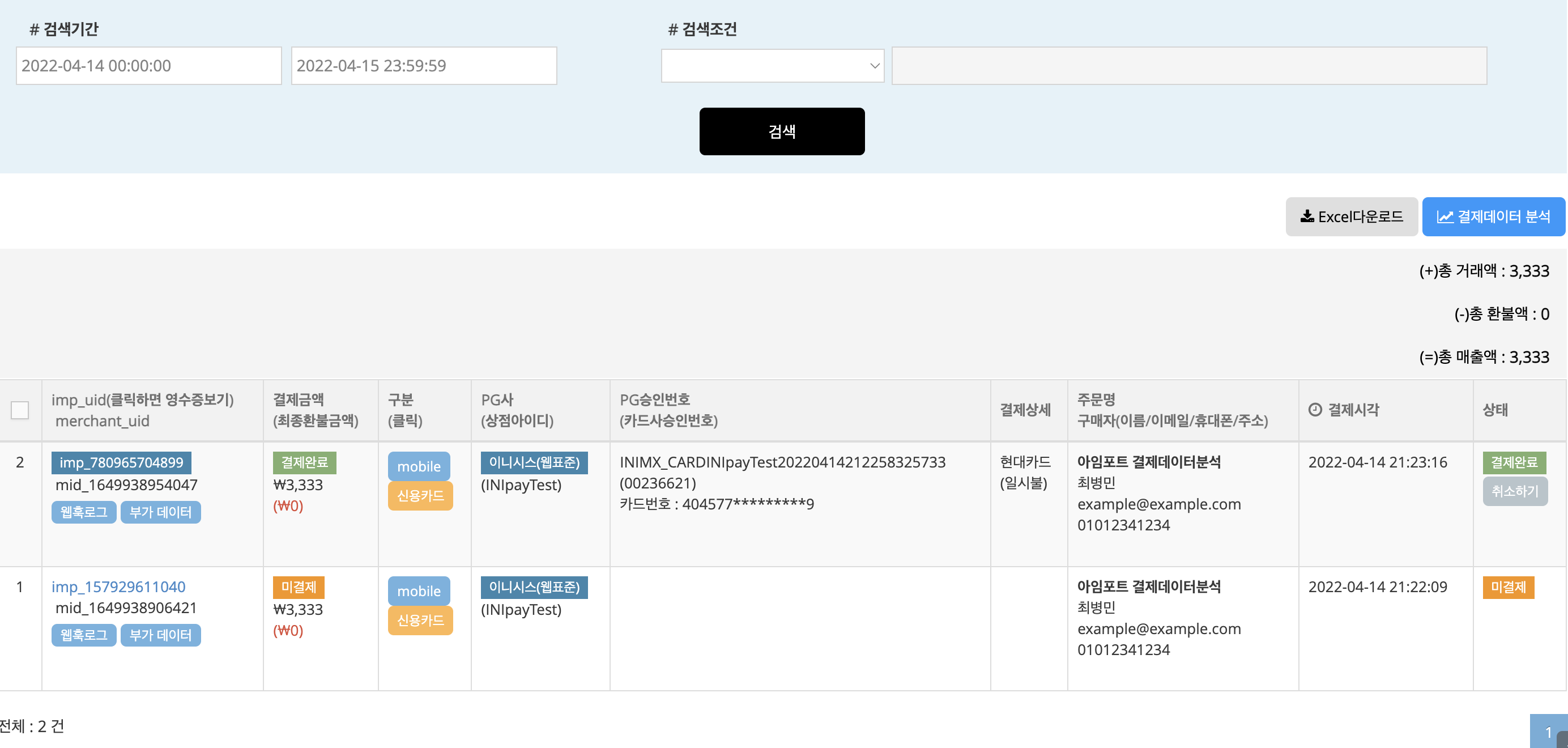Open 웹훅로그 for imp_157929611040
This screenshot has height=748, width=1568.
point(83,635)
